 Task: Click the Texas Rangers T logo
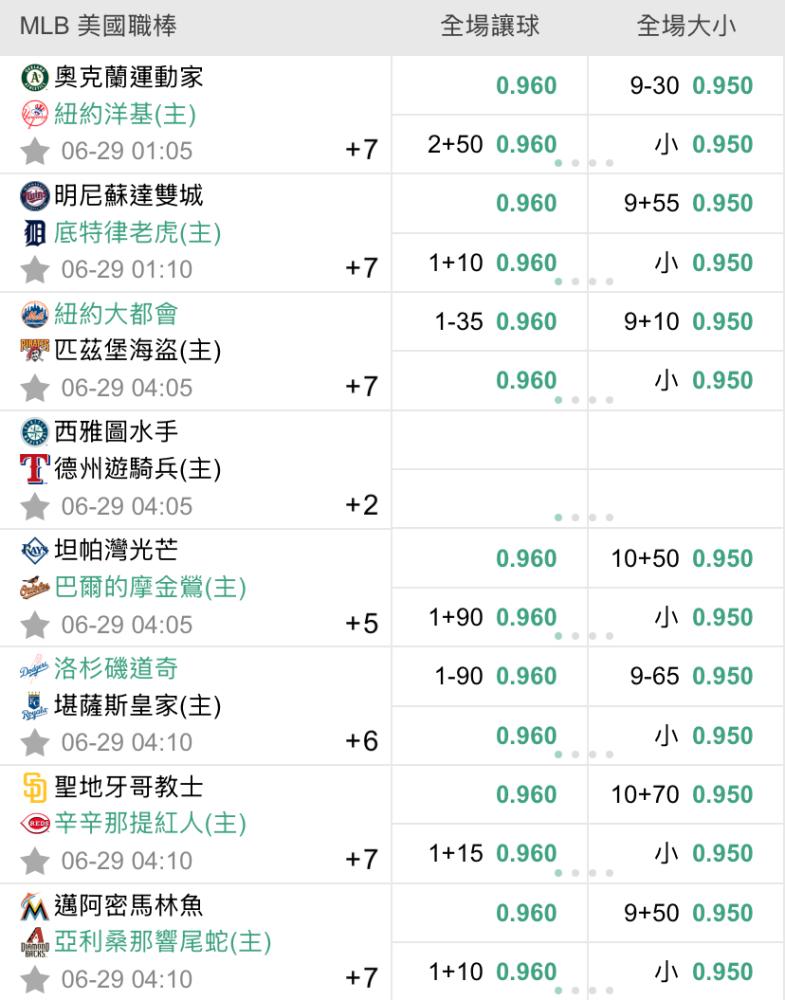(34, 469)
